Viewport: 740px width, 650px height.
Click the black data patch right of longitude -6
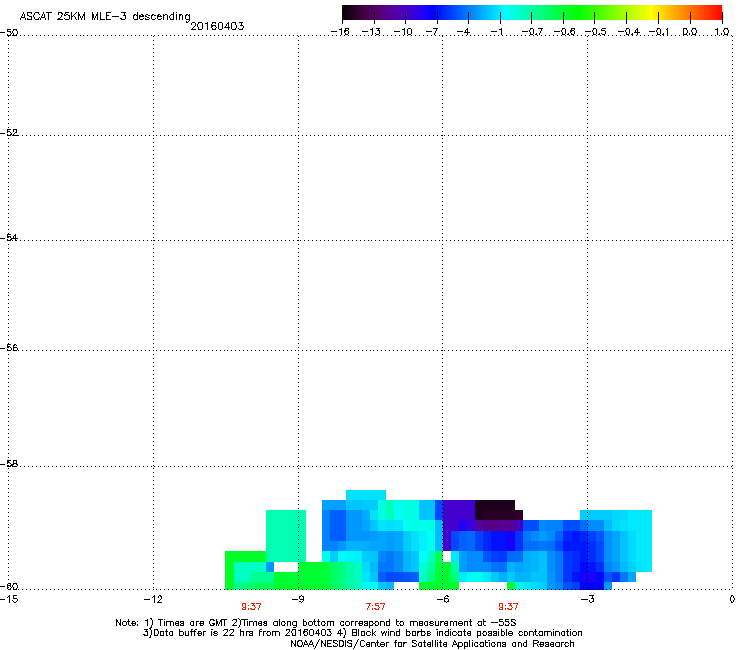(496, 510)
